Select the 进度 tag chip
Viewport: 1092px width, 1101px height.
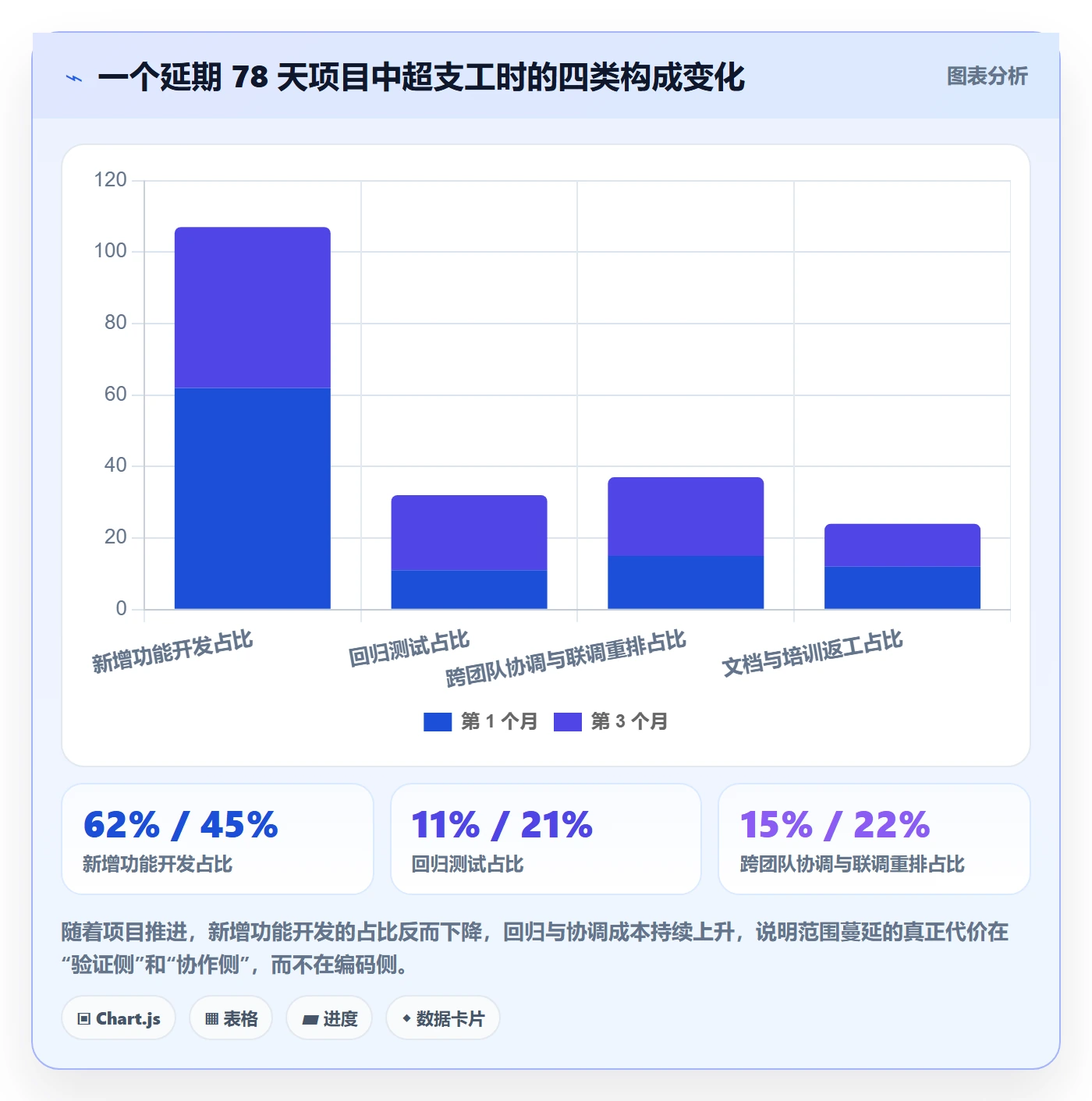[x=329, y=1018]
